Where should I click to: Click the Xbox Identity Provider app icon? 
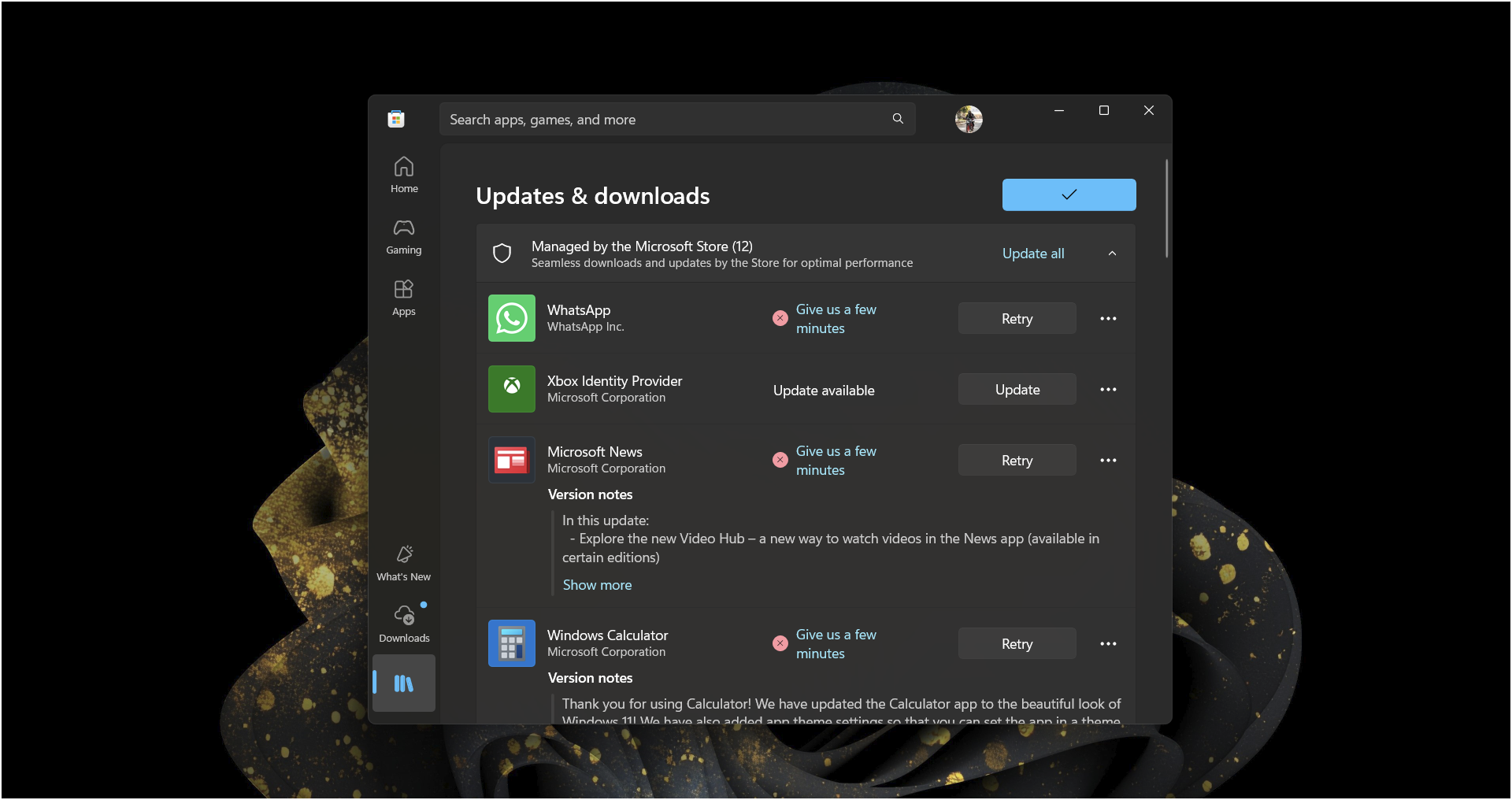tap(512, 389)
